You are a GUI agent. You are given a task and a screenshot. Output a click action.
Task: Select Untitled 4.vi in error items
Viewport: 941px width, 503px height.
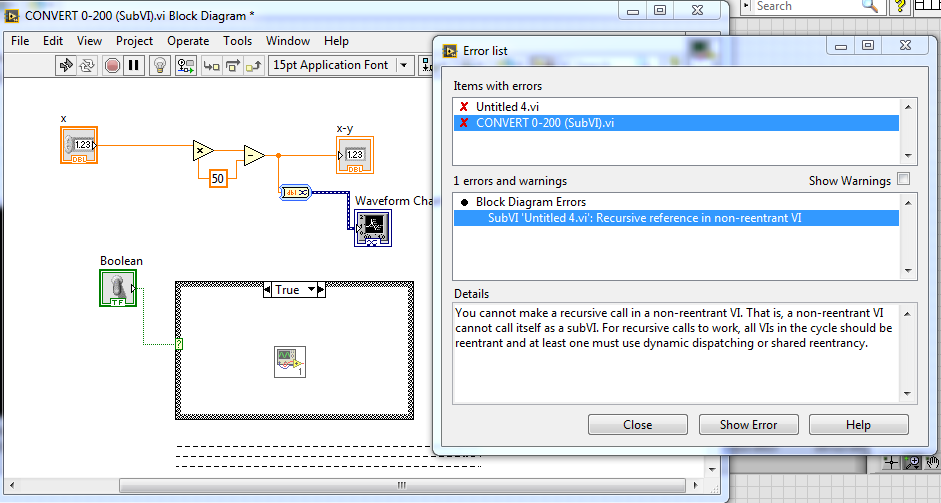(x=676, y=106)
